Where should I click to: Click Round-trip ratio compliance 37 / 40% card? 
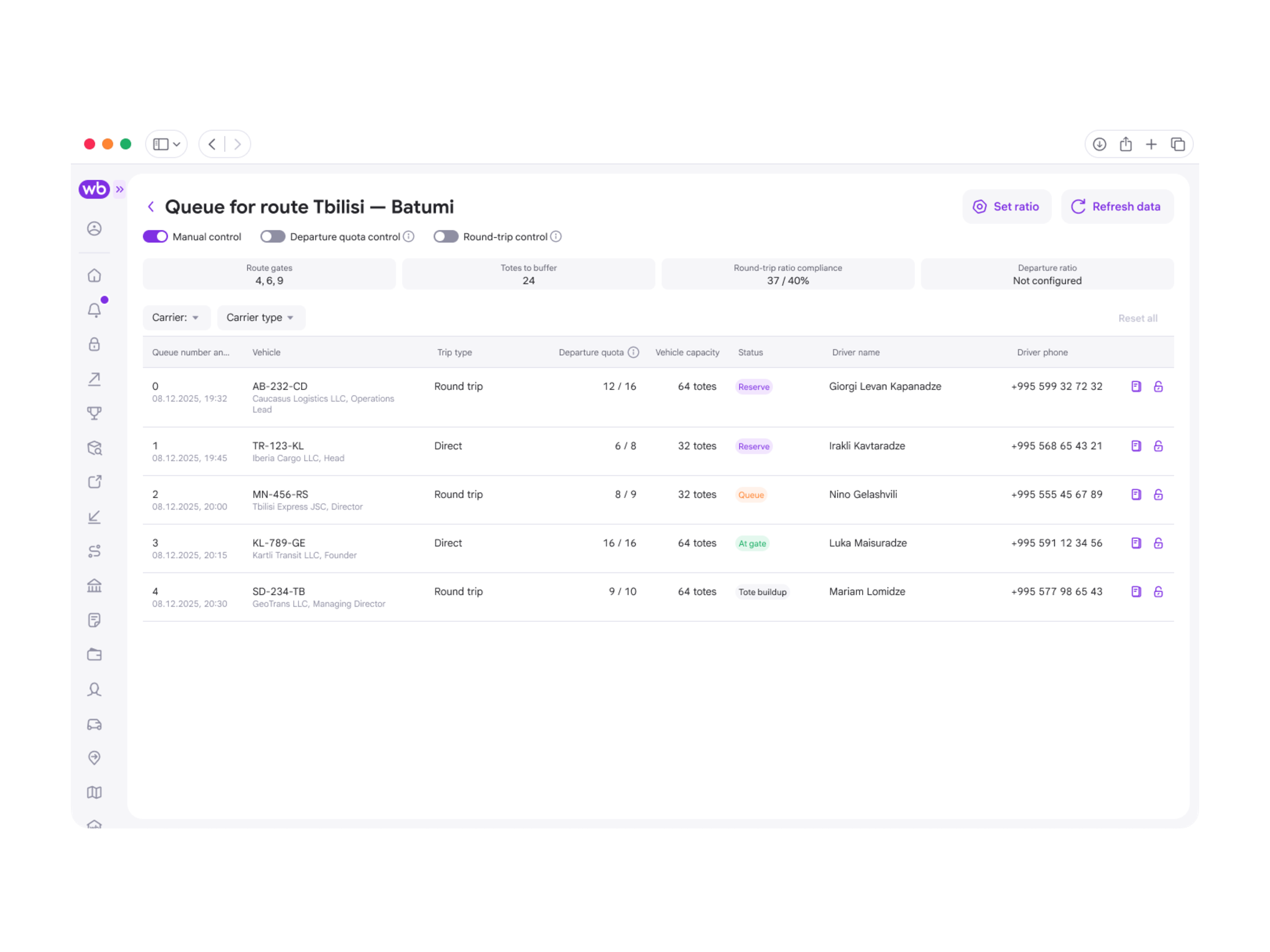click(x=788, y=274)
